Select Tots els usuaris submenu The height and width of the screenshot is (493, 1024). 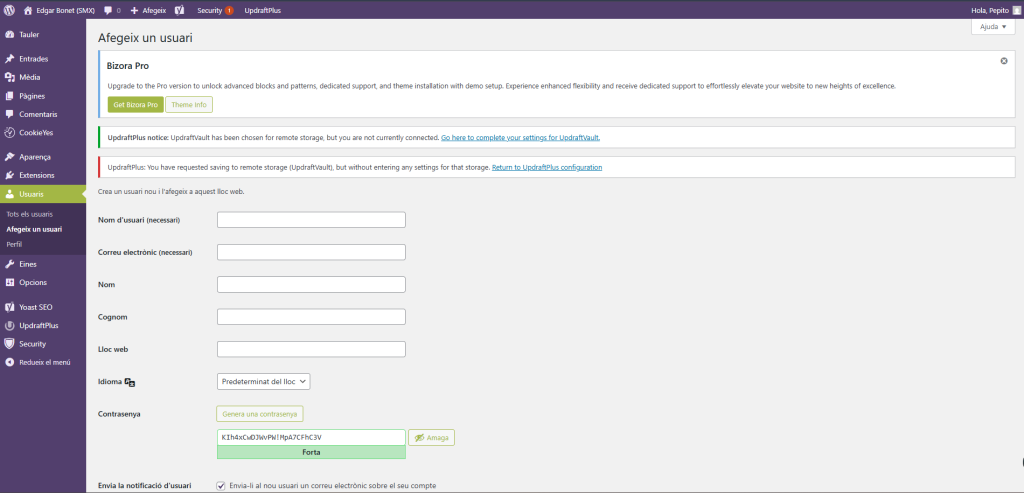(x=29, y=214)
